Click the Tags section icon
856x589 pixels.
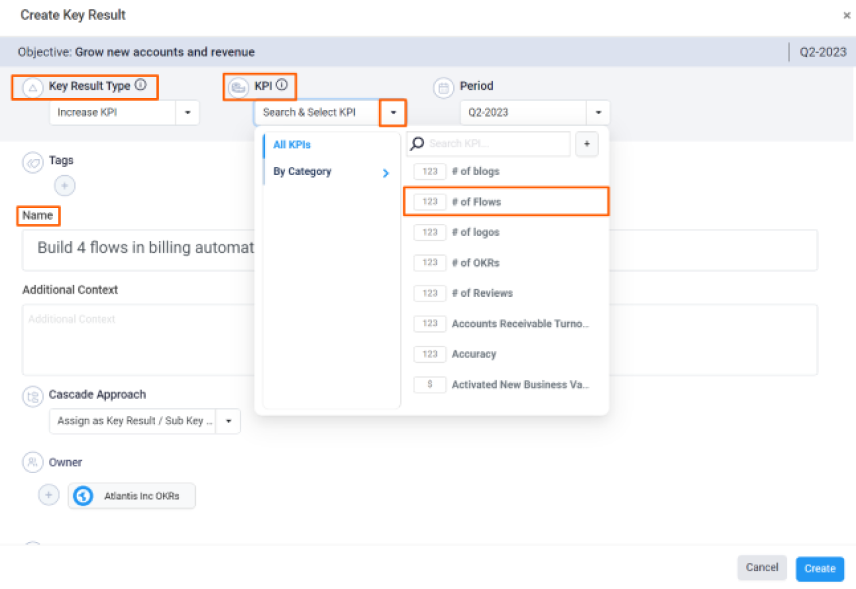point(32,163)
